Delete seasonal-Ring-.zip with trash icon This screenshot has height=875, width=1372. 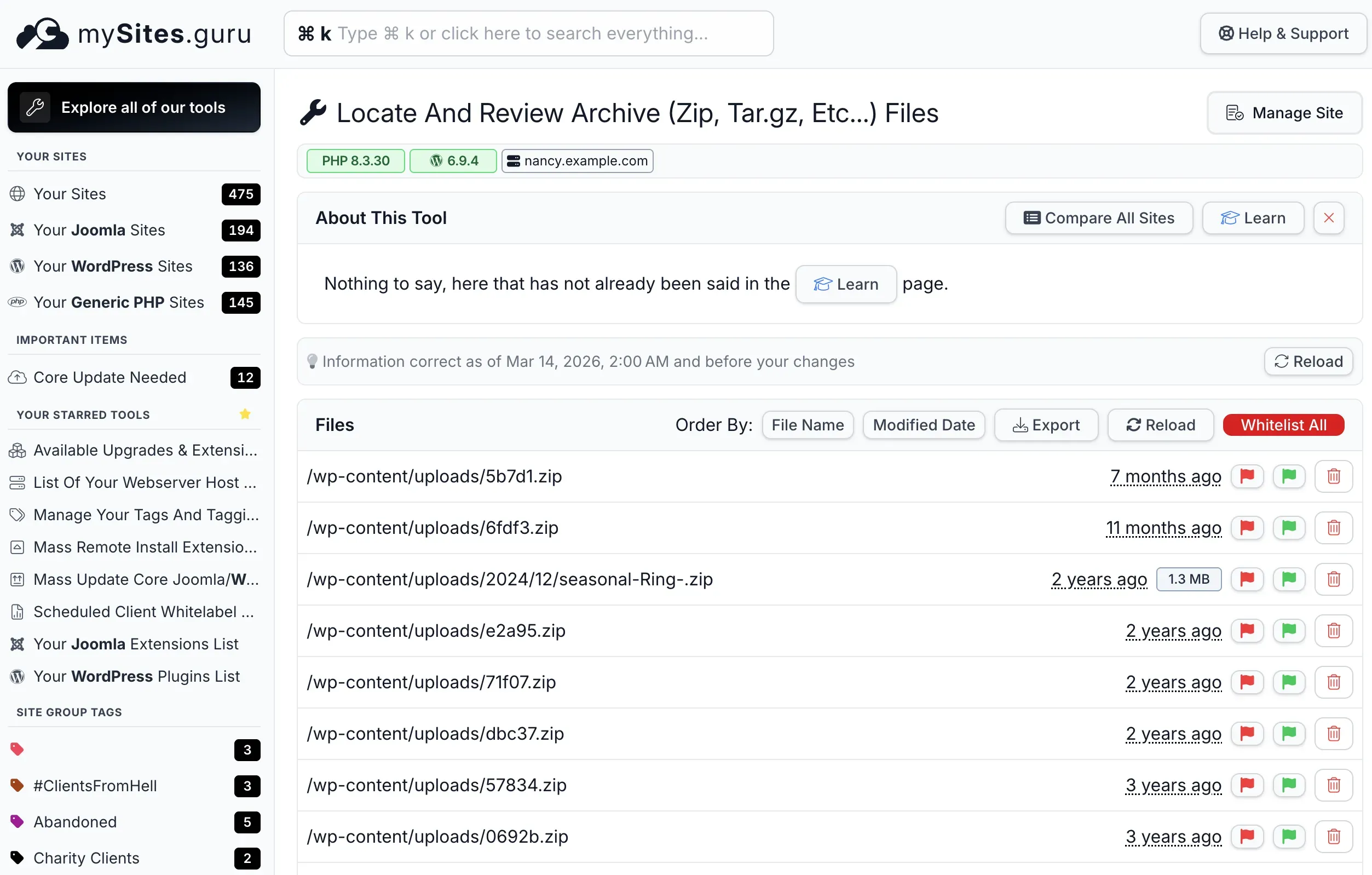click(x=1333, y=579)
